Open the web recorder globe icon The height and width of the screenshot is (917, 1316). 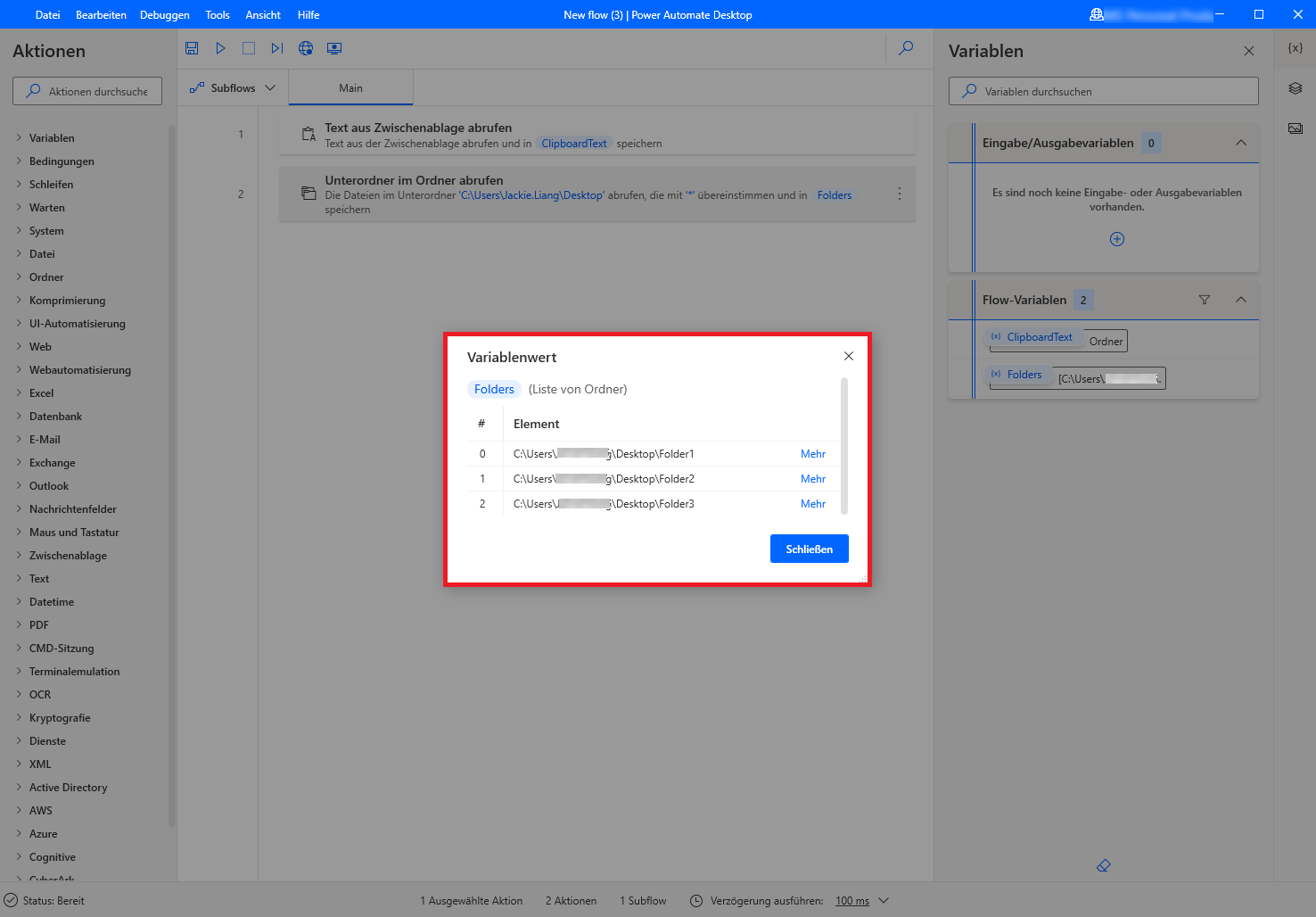tap(306, 48)
